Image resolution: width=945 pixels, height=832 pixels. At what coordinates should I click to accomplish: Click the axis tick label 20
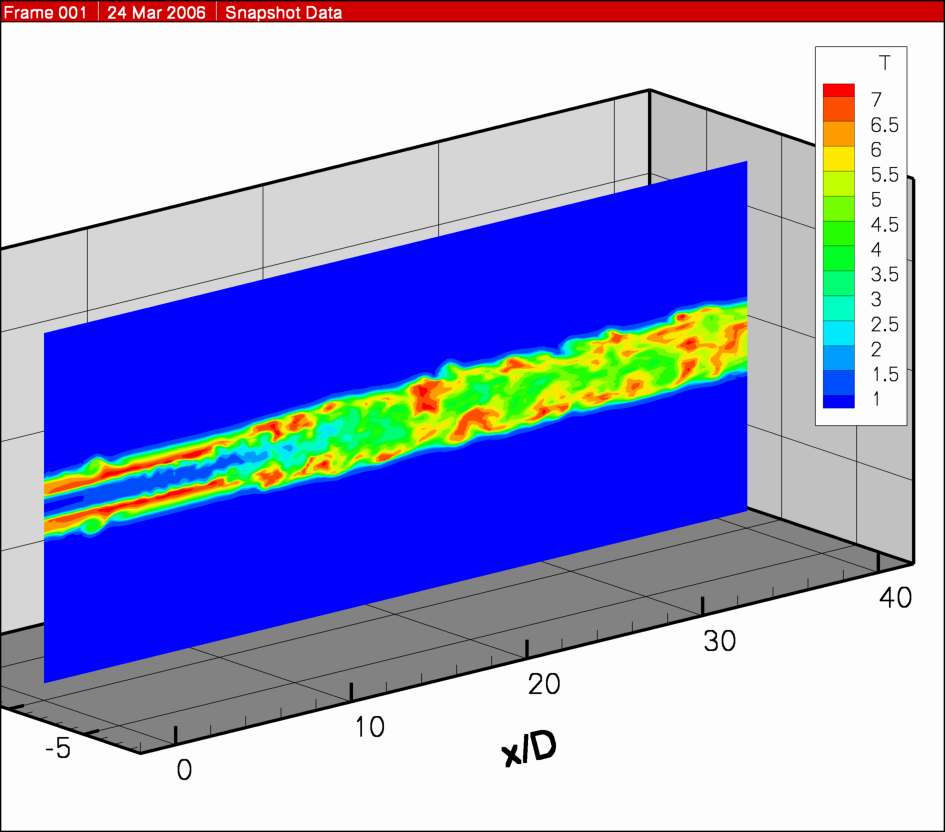coord(544,685)
